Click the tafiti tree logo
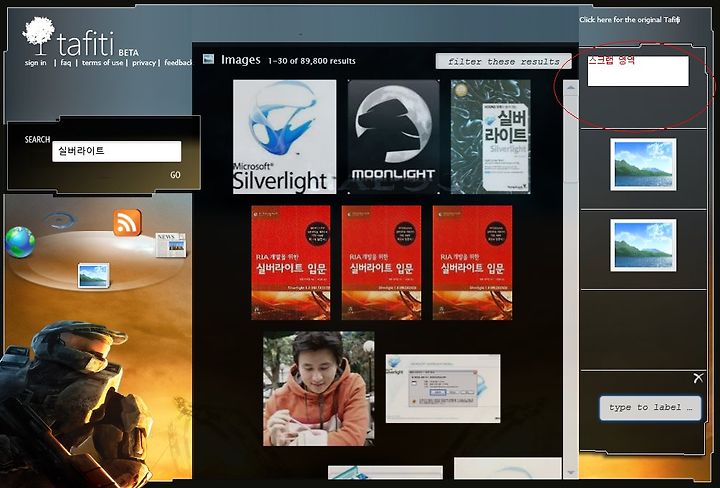 click(x=39, y=35)
